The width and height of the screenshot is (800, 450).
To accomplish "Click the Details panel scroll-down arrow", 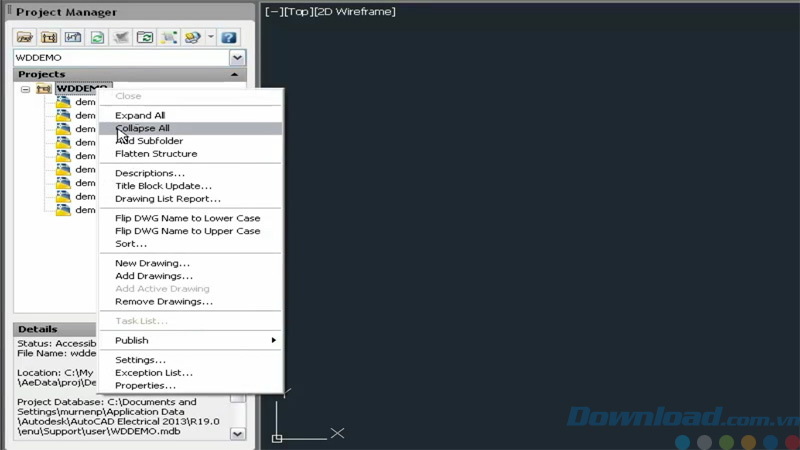I will coord(237,434).
